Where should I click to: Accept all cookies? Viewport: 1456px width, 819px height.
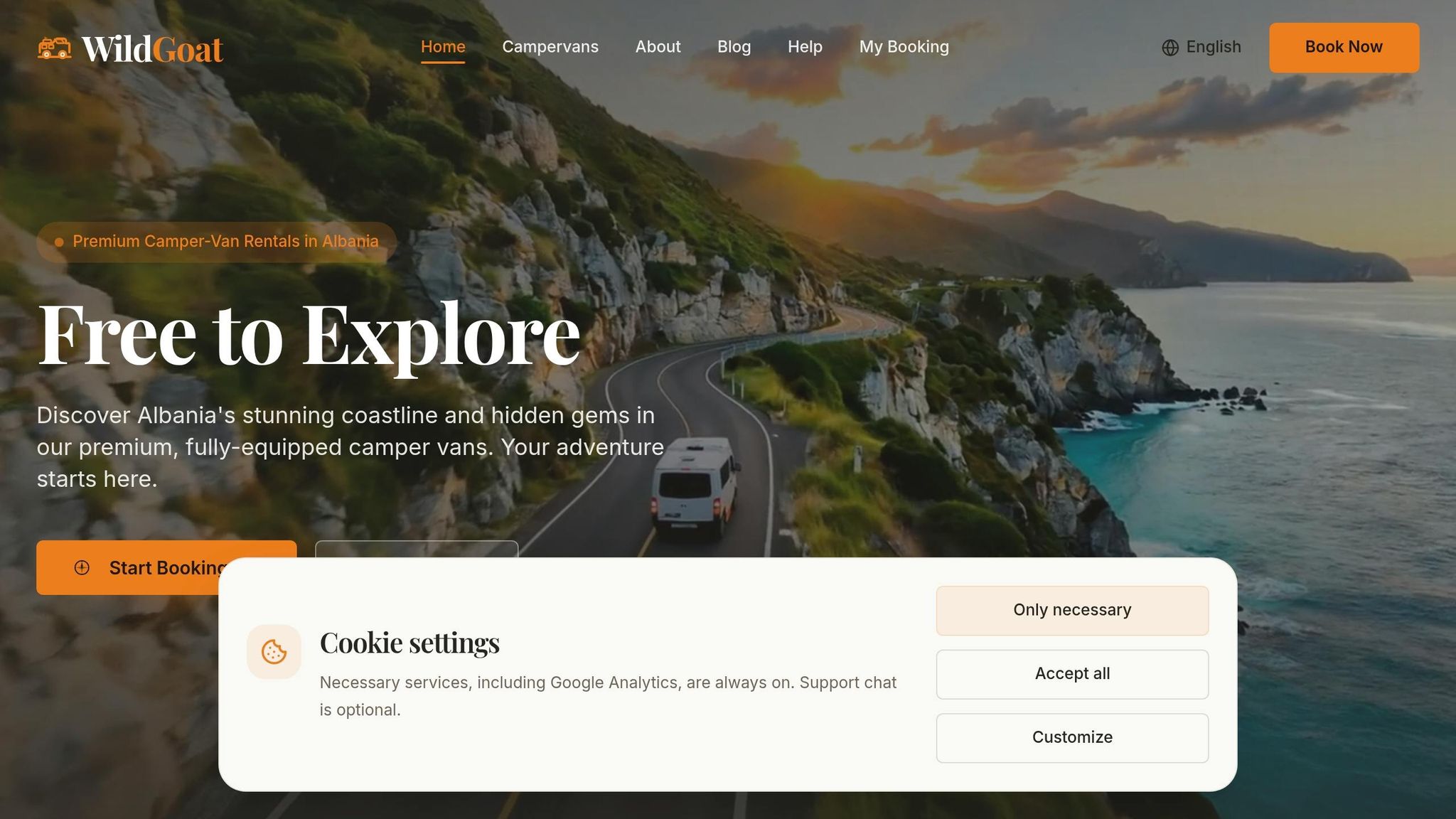[x=1072, y=674]
